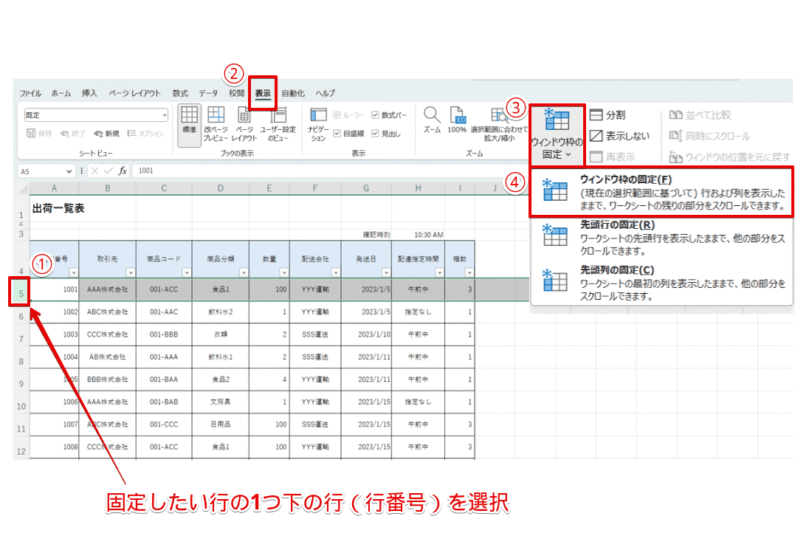The width and height of the screenshot is (812, 553).
Task: Toggle the ルーラー ruler checkbox
Action: click(337, 115)
